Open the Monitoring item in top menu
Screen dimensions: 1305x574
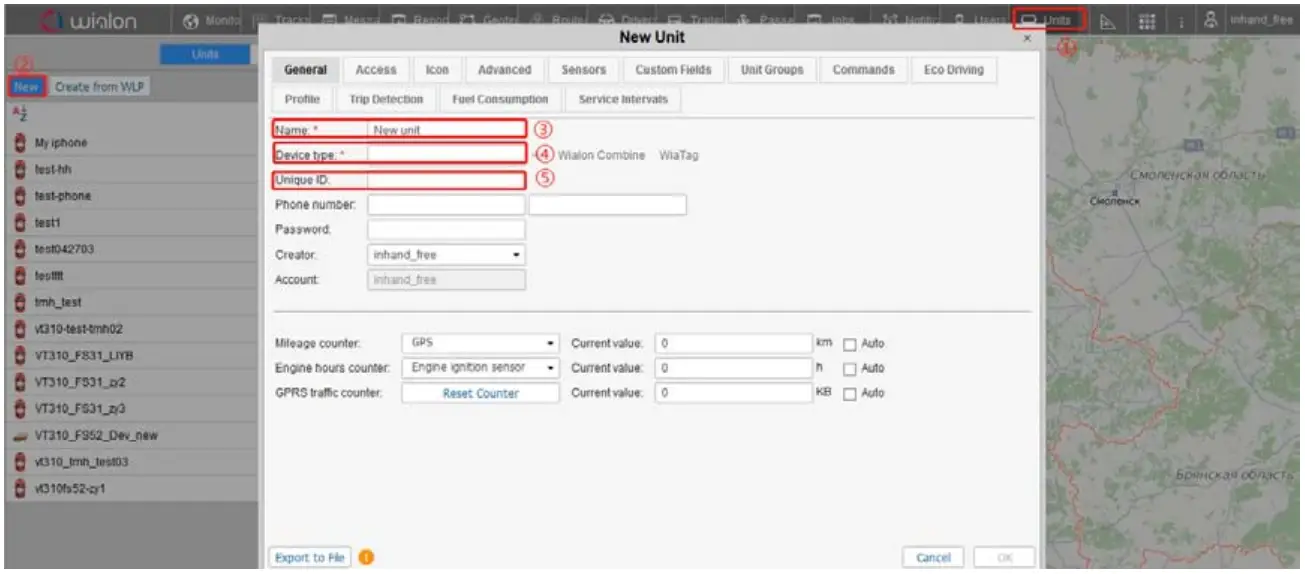pos(211,20)
